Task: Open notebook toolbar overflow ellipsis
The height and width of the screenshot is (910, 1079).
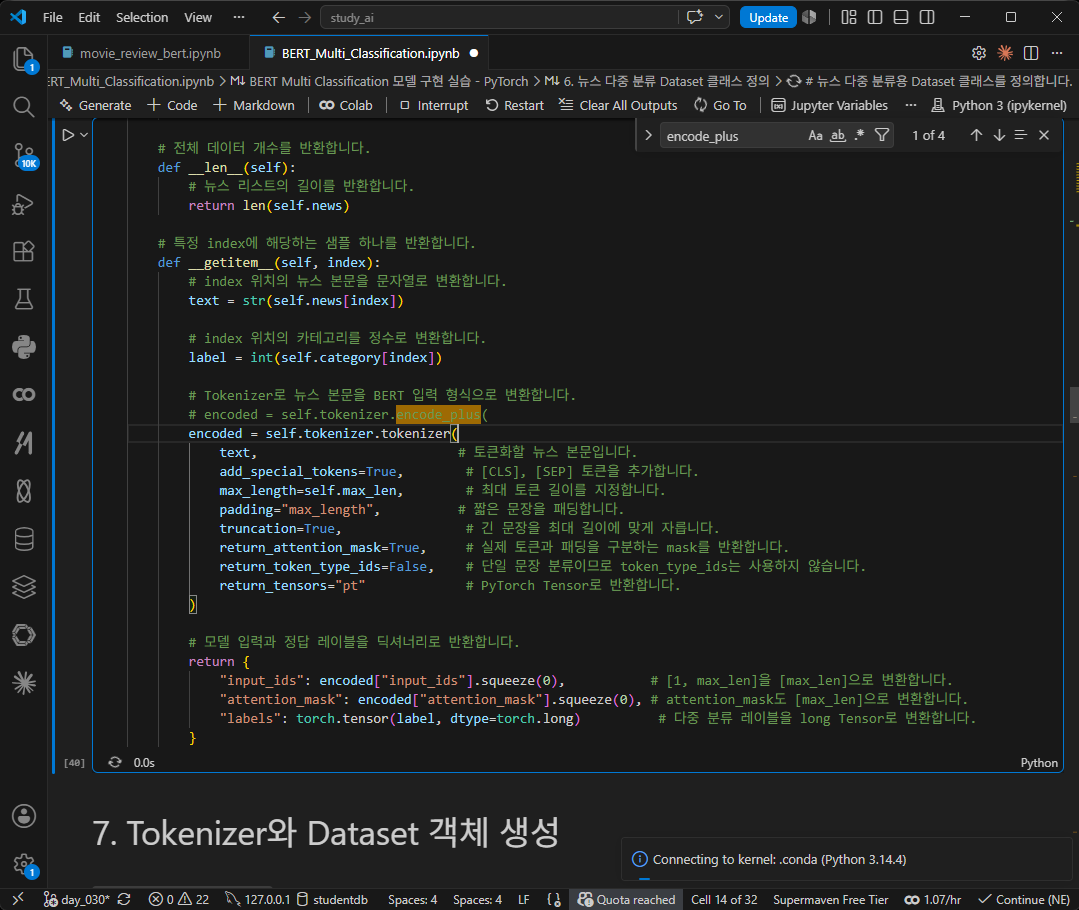Action: [910, 105]
